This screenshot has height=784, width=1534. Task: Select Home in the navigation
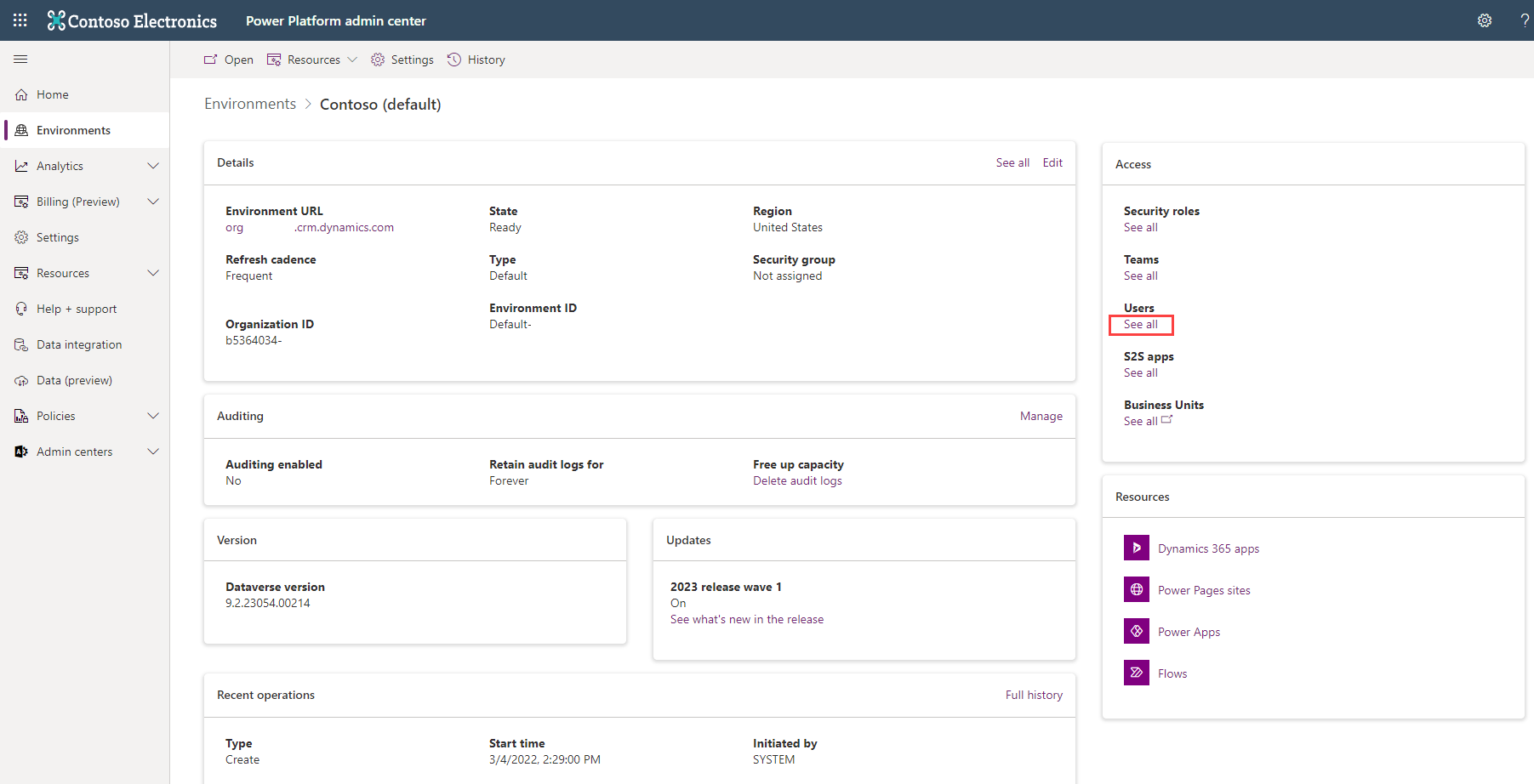tap(53, 94)
